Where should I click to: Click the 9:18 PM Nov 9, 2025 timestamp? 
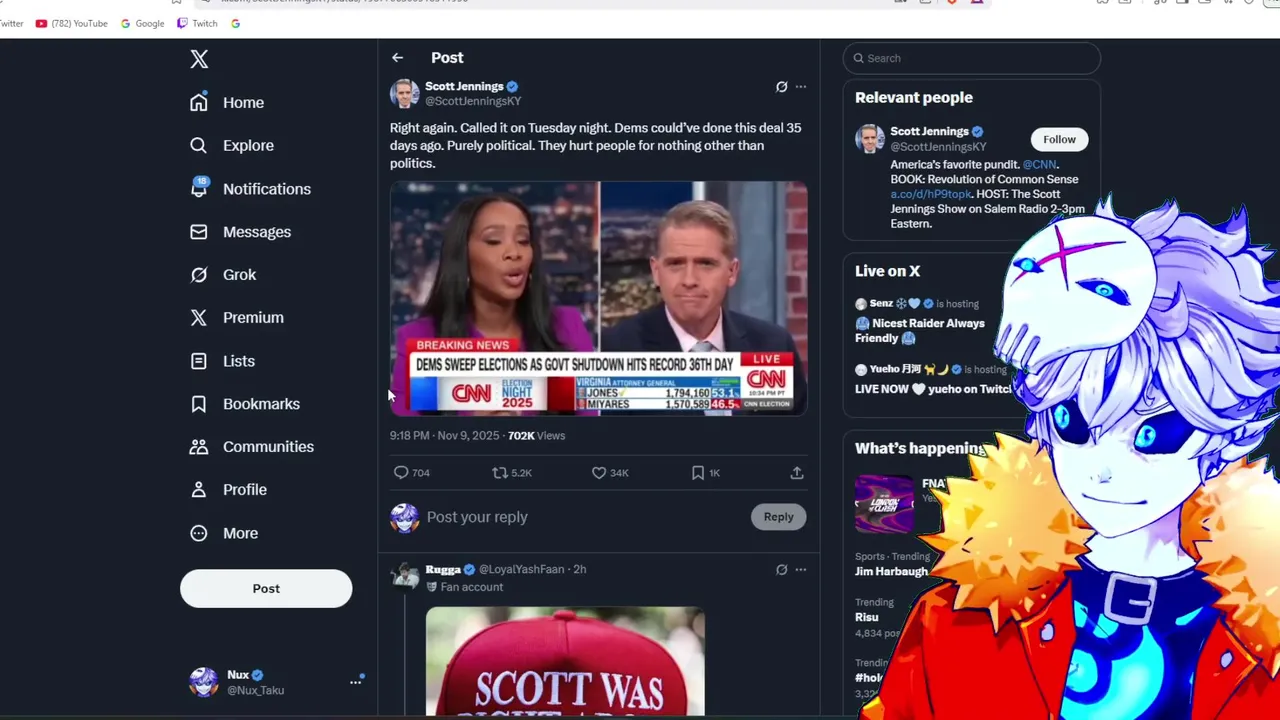pos(444,436)
